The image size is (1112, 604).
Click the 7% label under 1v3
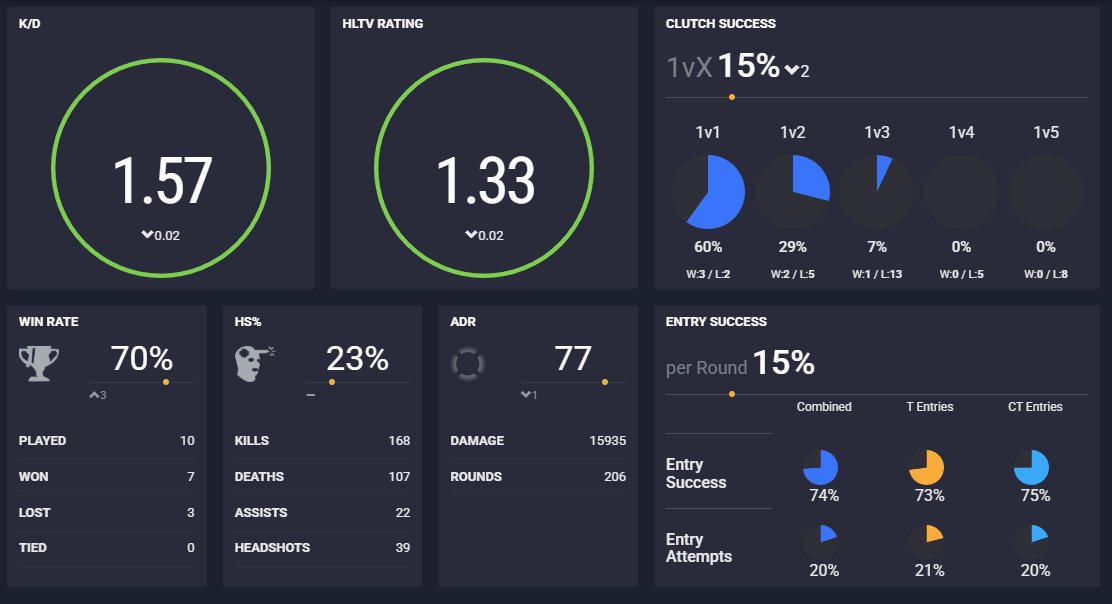(877, 247)
